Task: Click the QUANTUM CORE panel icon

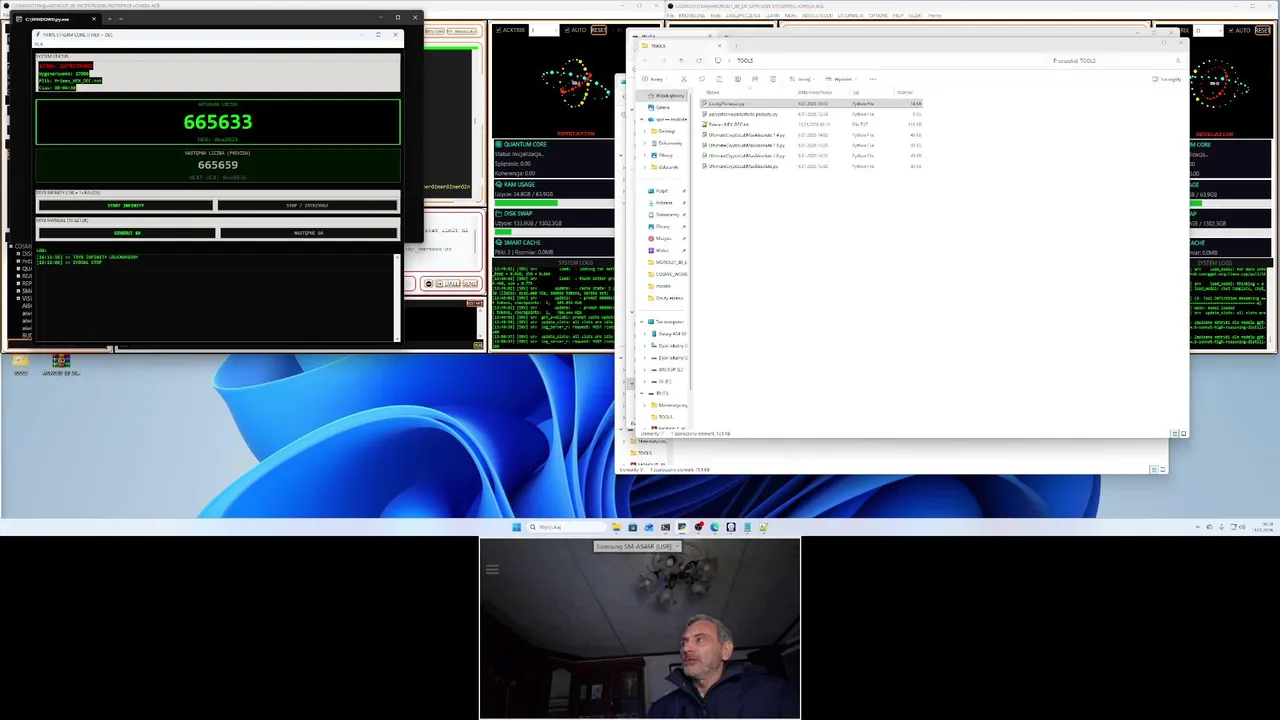Action: point(498,144)
